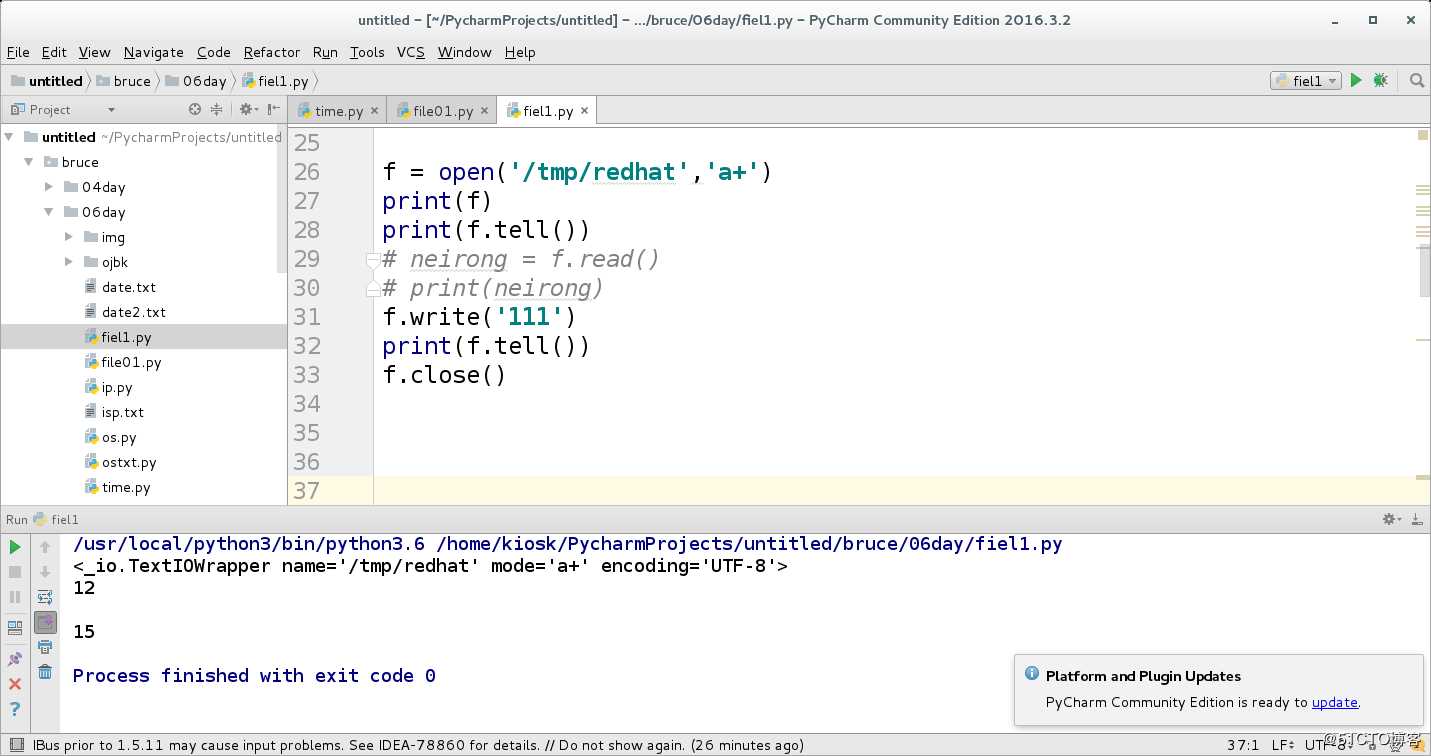Image resolution: width=1431 pixels, height=756 pixels.
Task: Open Project panel gear settings
Action: click(x=248, y=109)
